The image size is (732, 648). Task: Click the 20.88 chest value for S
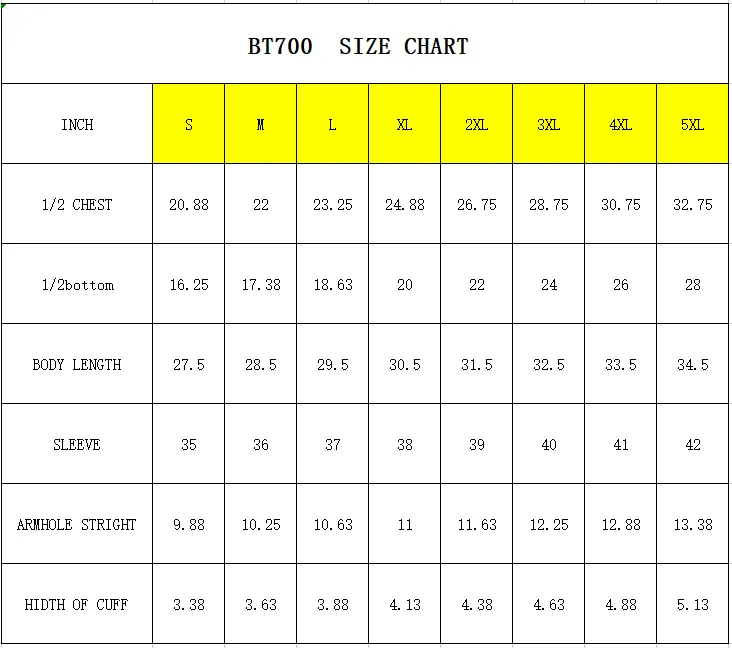[189, 204]
